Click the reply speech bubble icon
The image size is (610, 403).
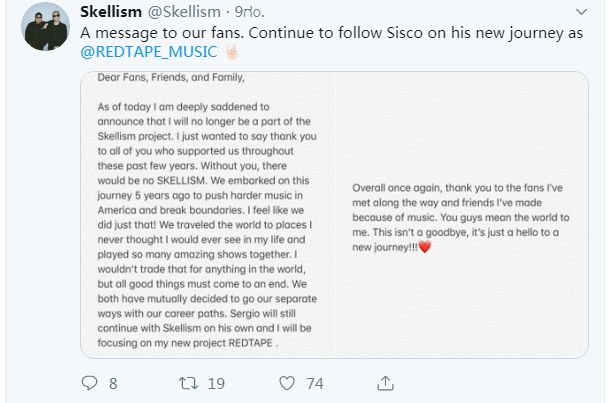coord(89,381)
